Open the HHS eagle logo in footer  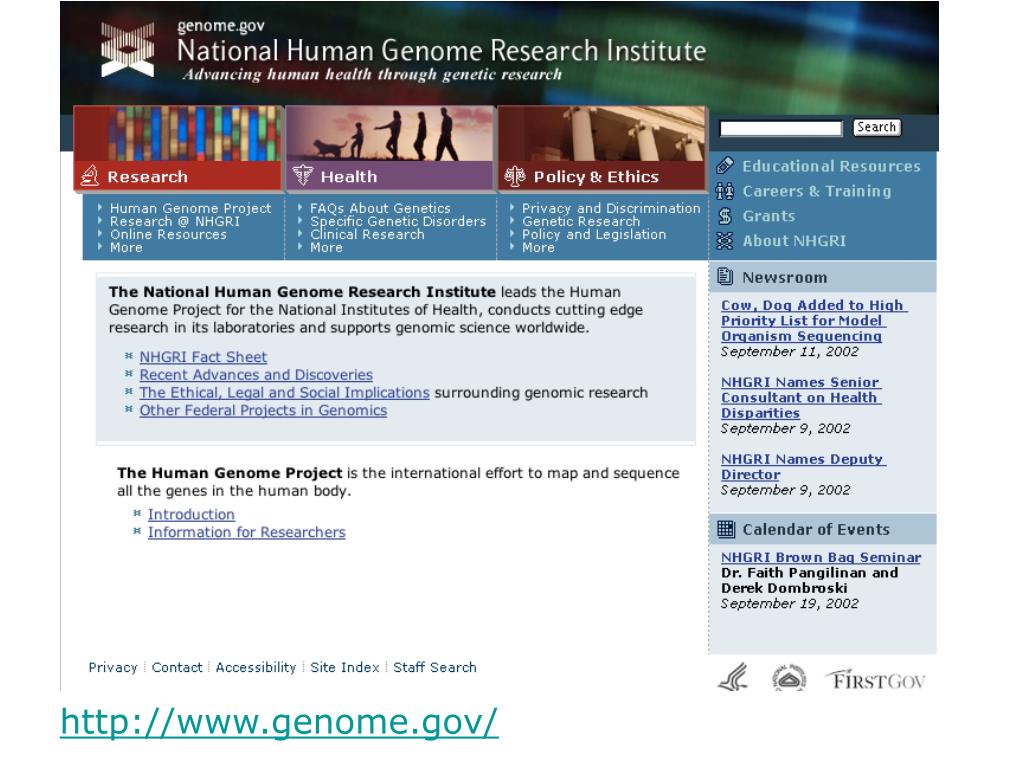pos(733,679)
